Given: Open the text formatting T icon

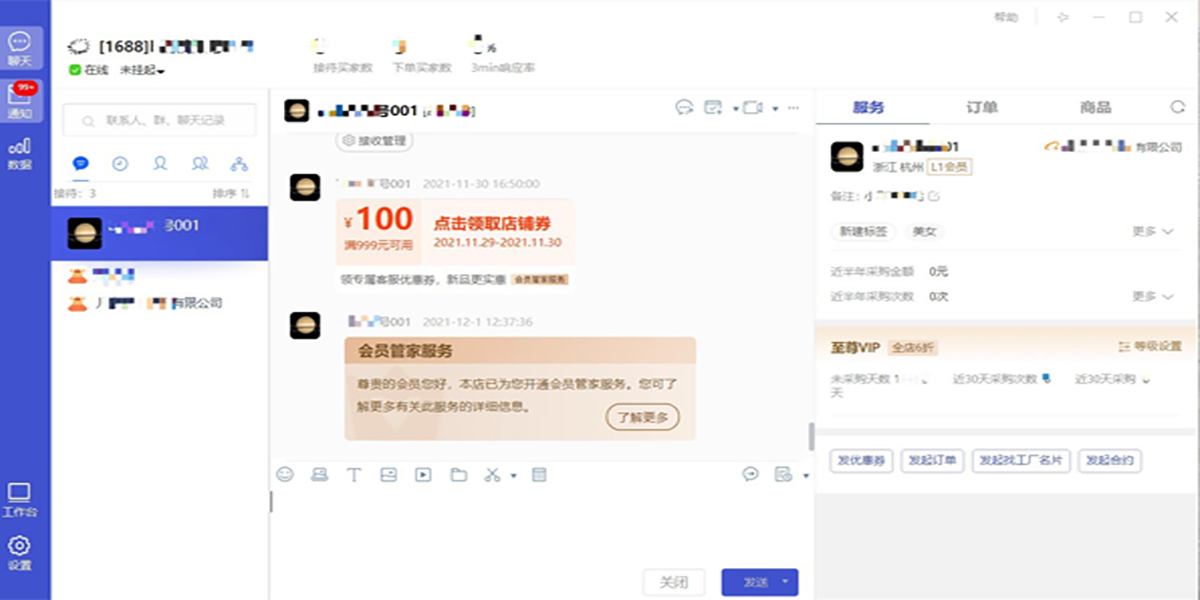Looking at the screenshot, I should pyautogui.click(x=354, y=474).
